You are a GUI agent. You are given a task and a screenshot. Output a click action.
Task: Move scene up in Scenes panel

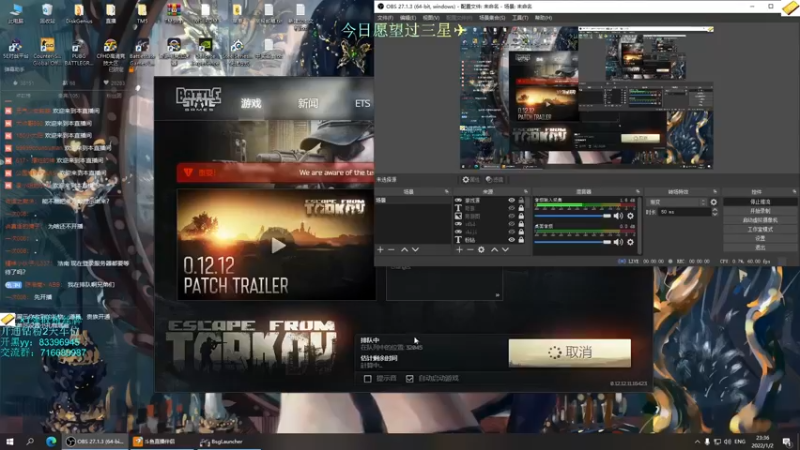click(404, 249)
